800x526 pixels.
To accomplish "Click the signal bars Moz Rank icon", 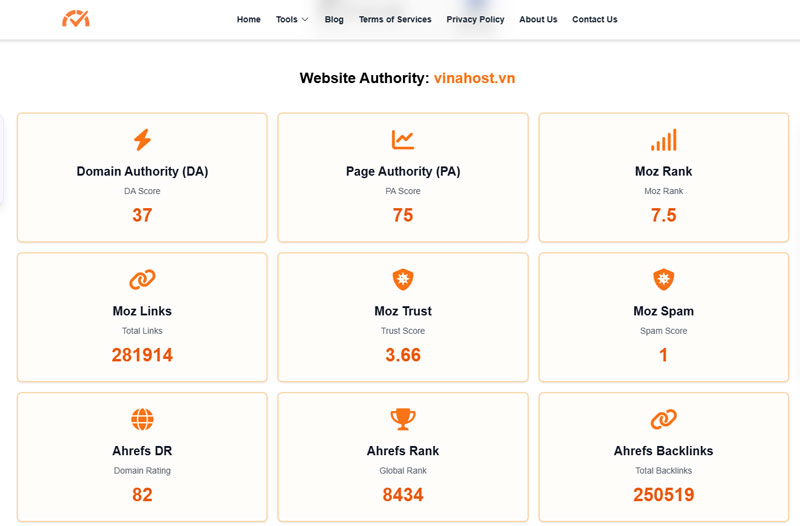I will 664,140.
